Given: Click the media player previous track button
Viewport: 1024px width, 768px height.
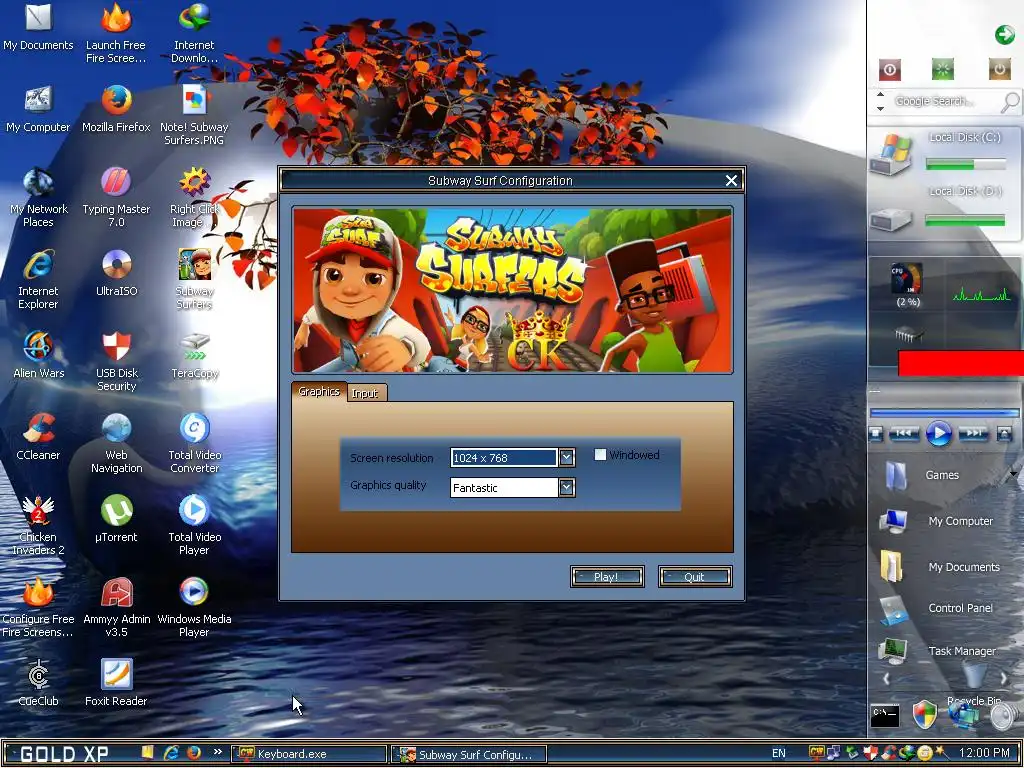Looking at the screenshot, I should point(904,434).
